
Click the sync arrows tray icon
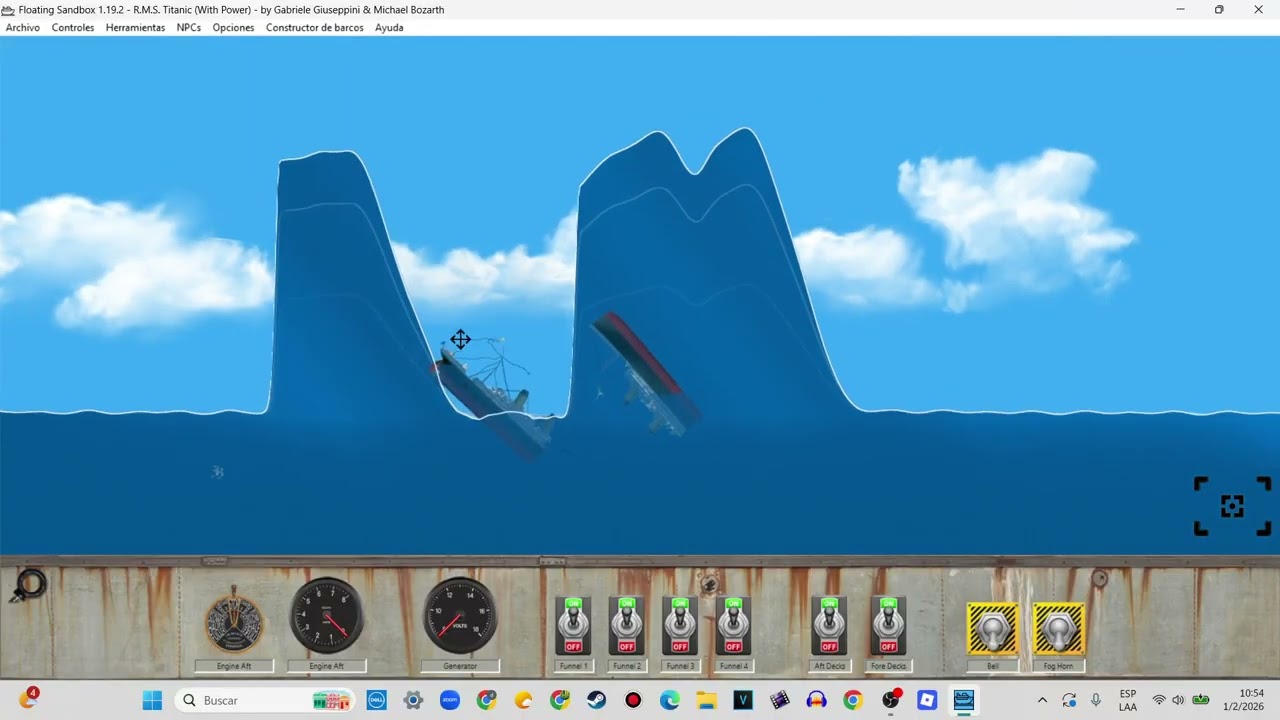[1069, 700]
